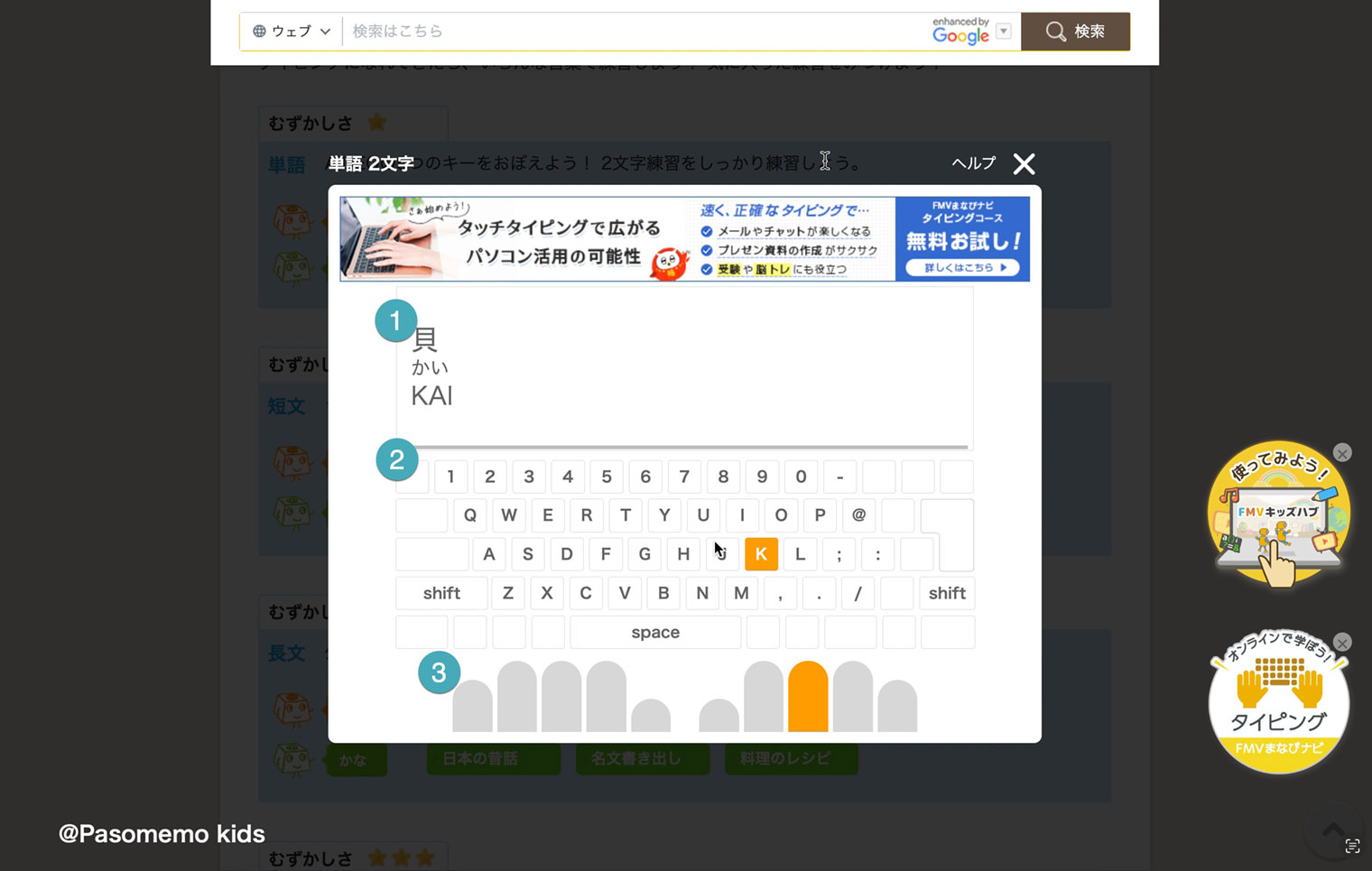Select the 日本の昔話 practice button
This screenshot has width=1372, height=871.
coord(493,758)
